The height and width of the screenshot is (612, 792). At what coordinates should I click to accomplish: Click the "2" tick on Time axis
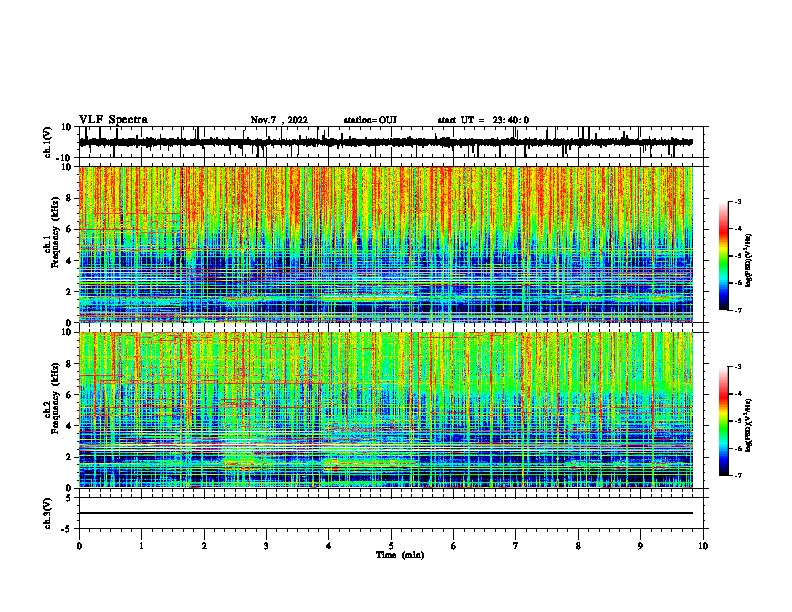[x=204, y=546]
